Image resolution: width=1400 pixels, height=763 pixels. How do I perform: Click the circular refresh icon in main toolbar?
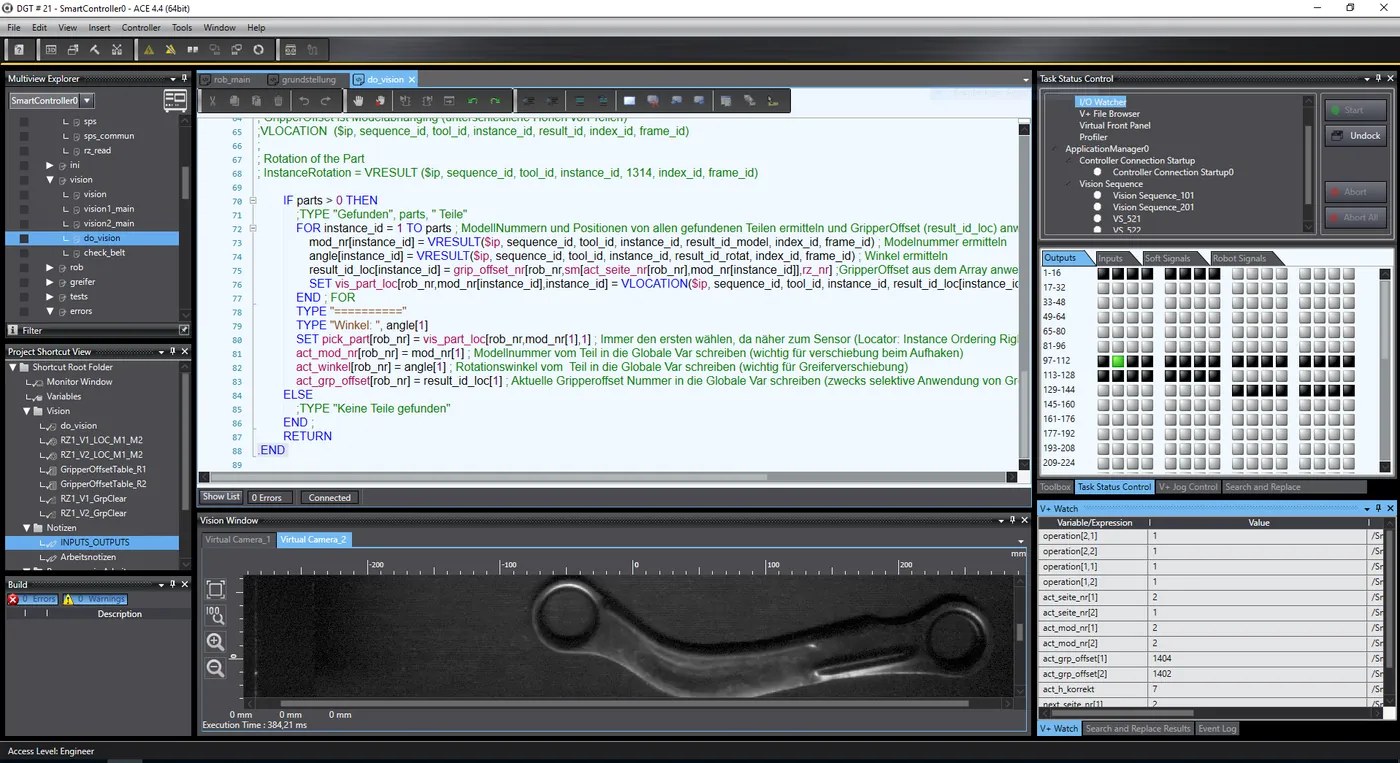[x=259, y=49]
